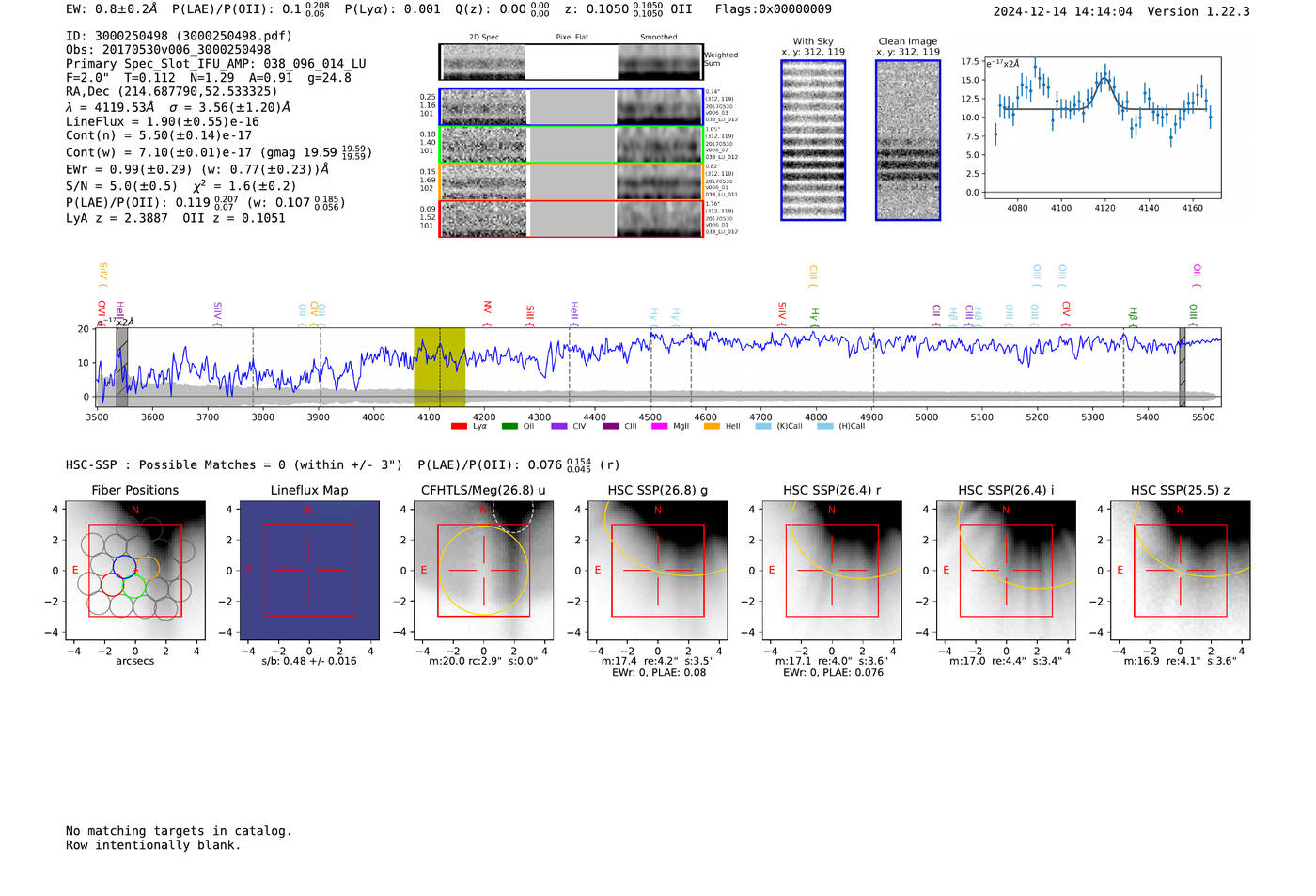Click the ID: 3000250498 text line
This screenshot has height=896, width=1316.
179,36
